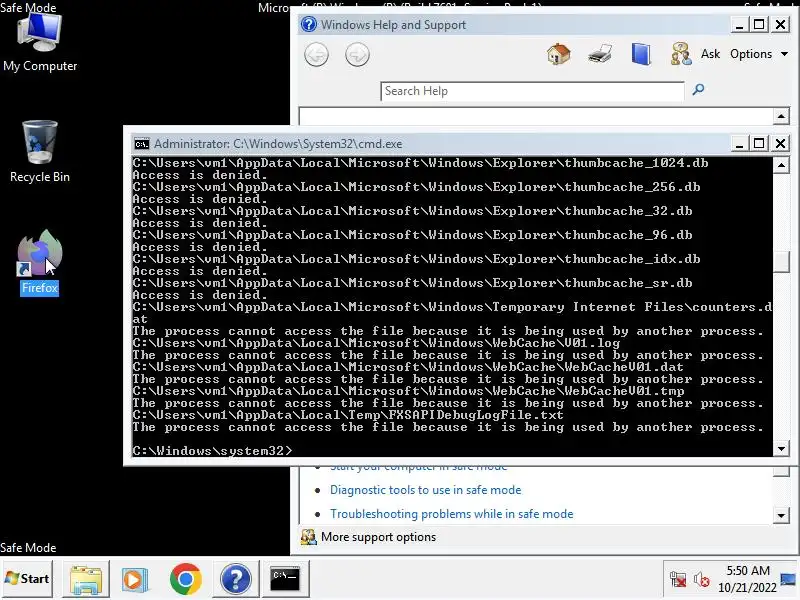The width and height of the screenshot is (800, 600).
Task: Open the Help and Support title bar icon
Action: click(x=308, y=24)
